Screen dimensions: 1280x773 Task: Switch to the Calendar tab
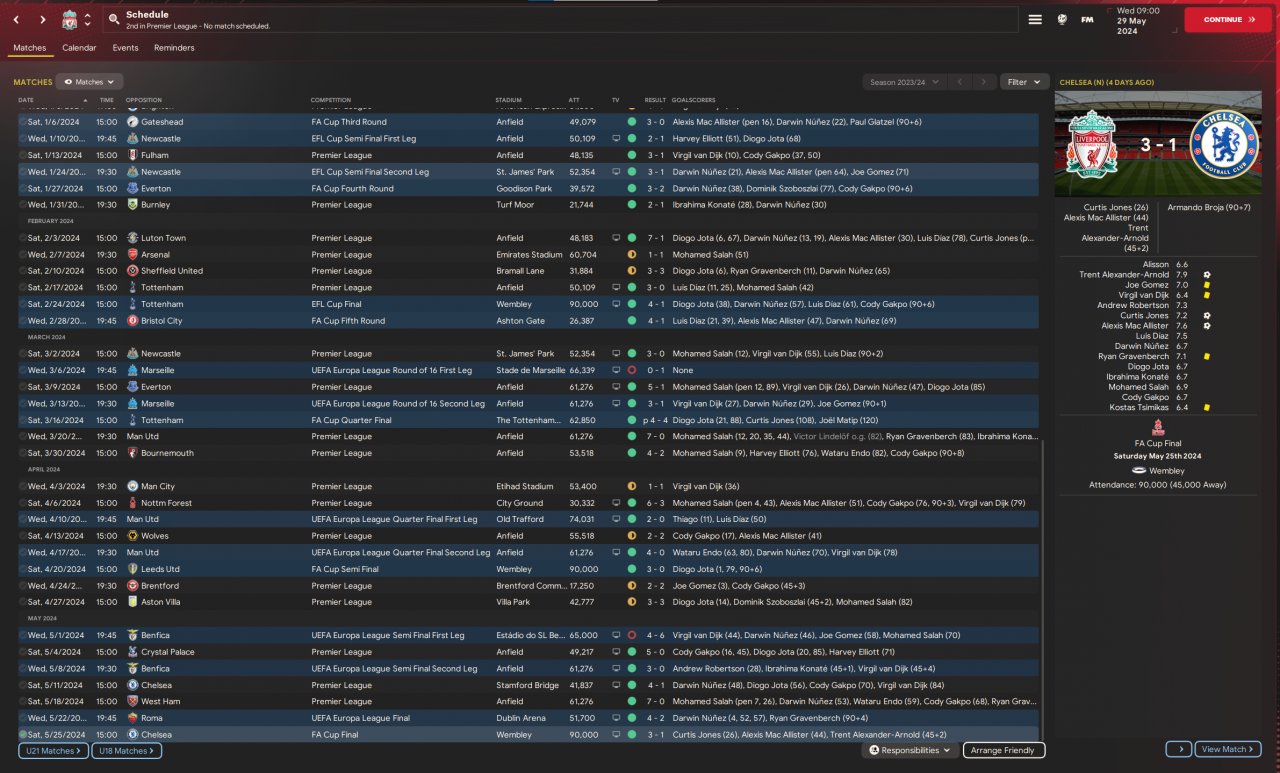coord(79,48)
